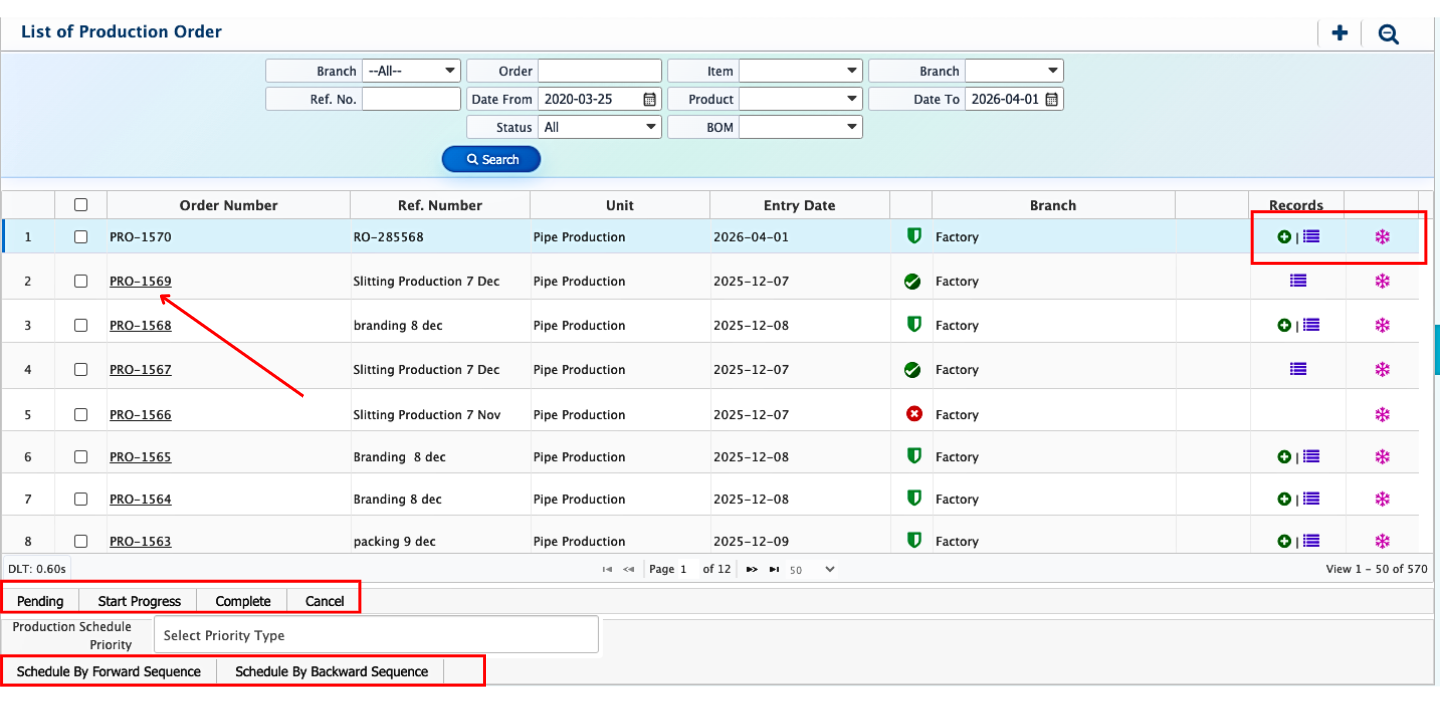
Task: Toggle the select-all checkbox in table header
Action: tap(81, 205)
